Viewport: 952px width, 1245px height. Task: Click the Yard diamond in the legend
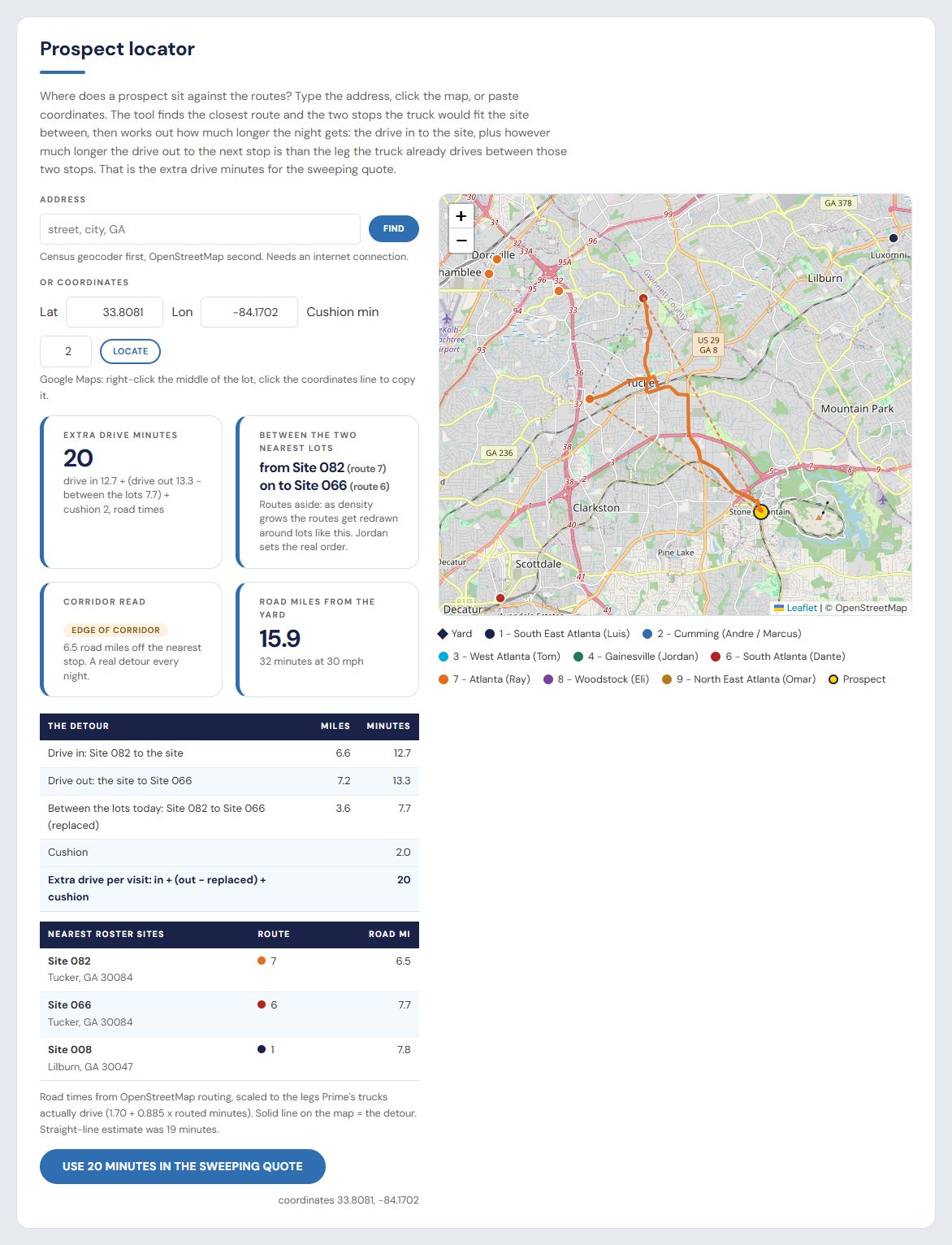443,634
